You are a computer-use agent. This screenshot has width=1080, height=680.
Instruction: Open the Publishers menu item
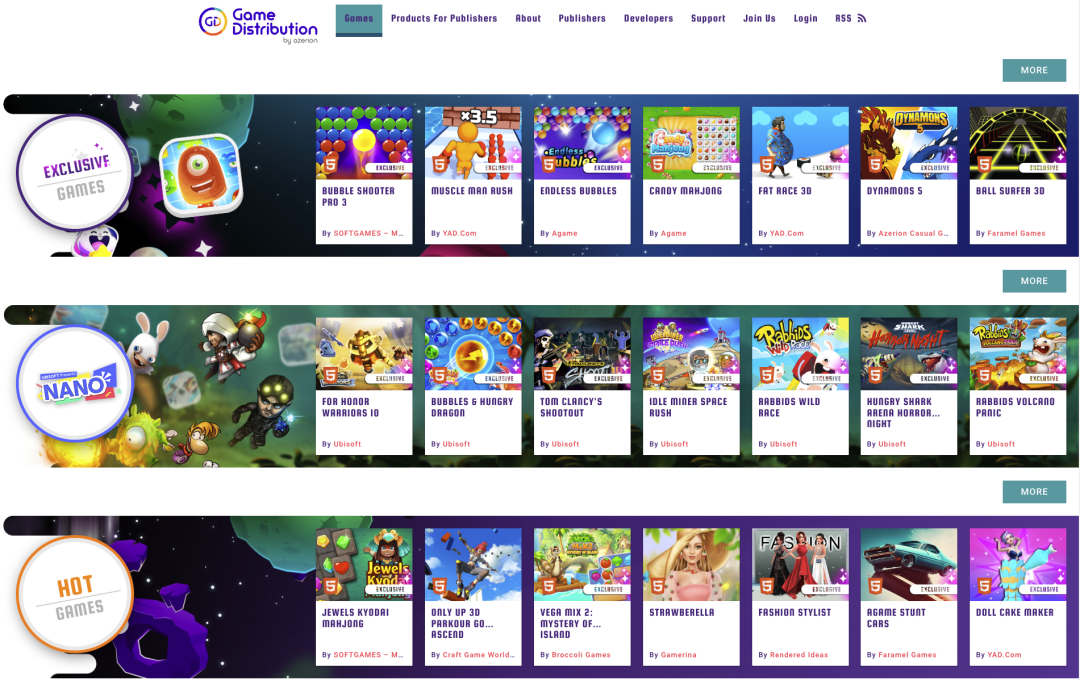[582, 19]
